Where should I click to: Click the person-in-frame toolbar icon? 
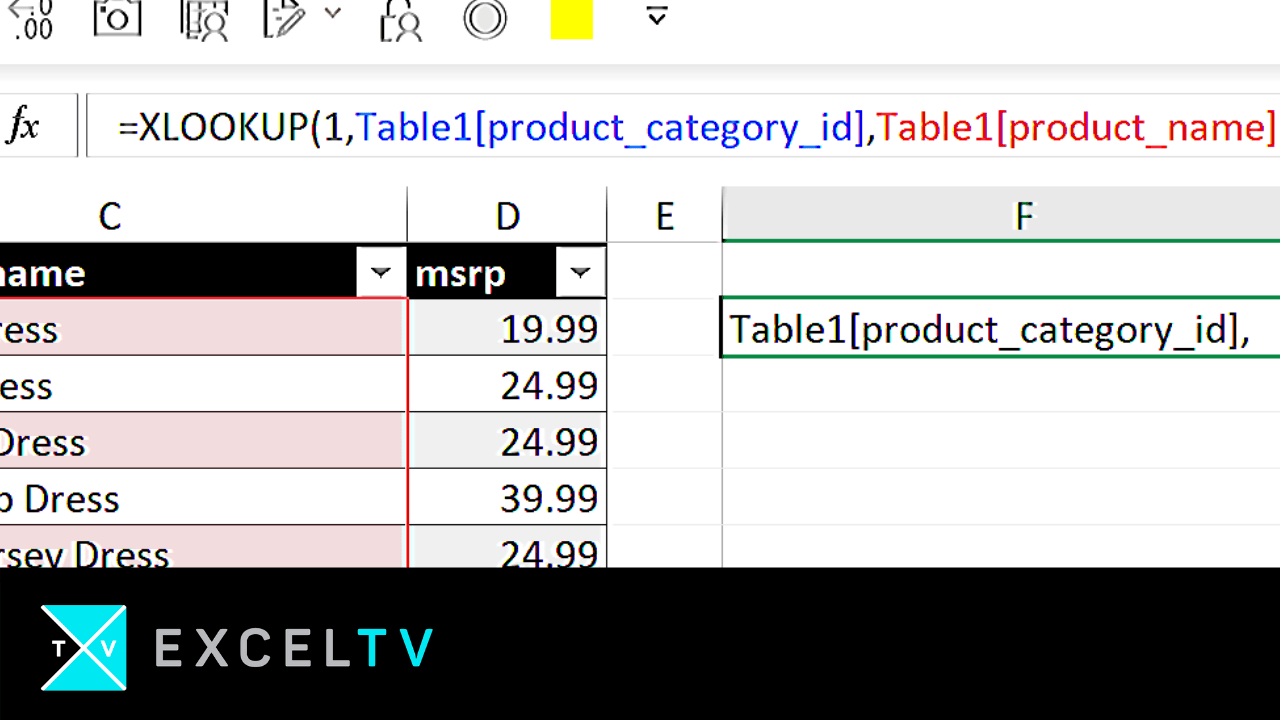pyautogui.click(x=400, y=18)
